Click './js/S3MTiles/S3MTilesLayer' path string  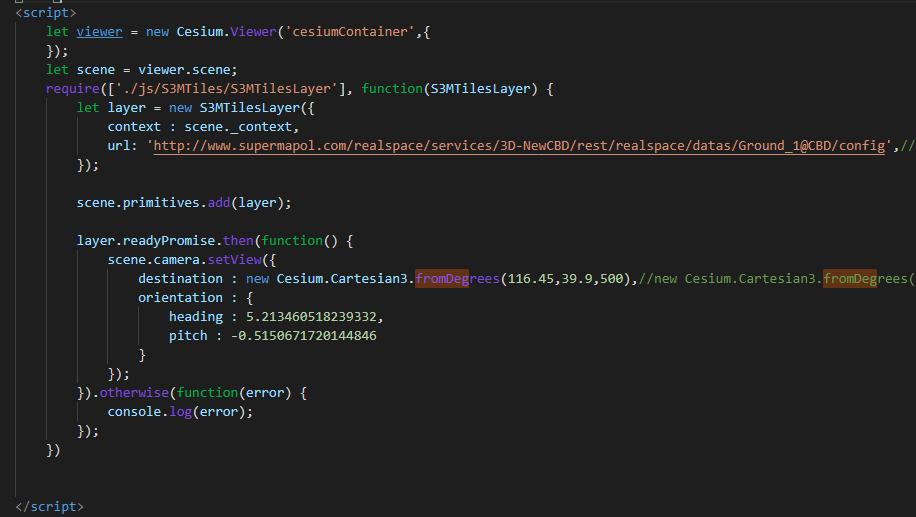227,89
